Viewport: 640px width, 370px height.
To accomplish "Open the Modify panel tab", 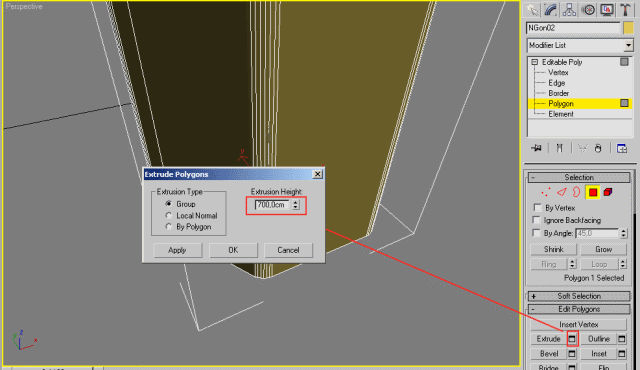I will click(x=550, y=10).
